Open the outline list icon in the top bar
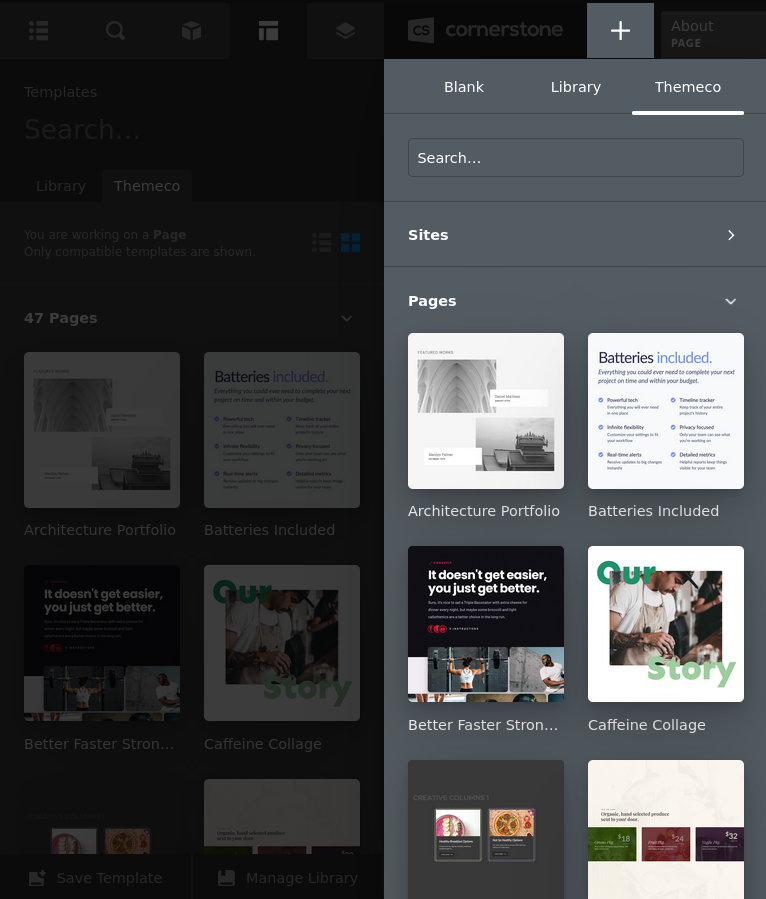The image size is (766, 899). point(38,30)
